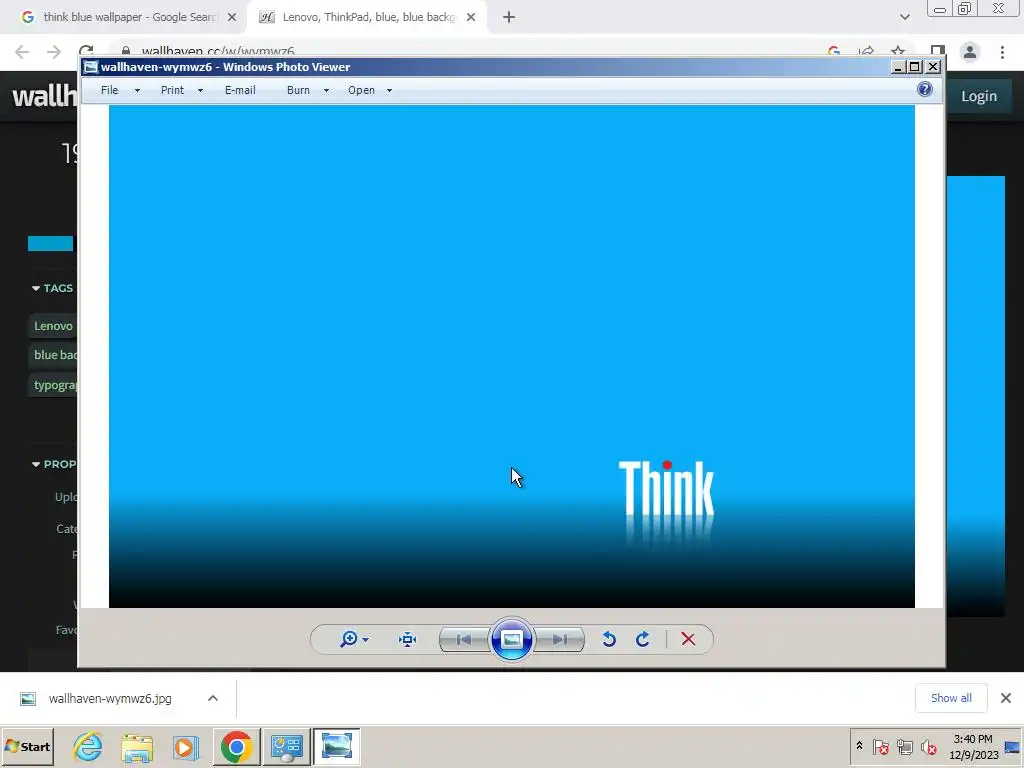Expand the Print dropdown arrow
Screen dimensions: 1024x768
(200, 91)
